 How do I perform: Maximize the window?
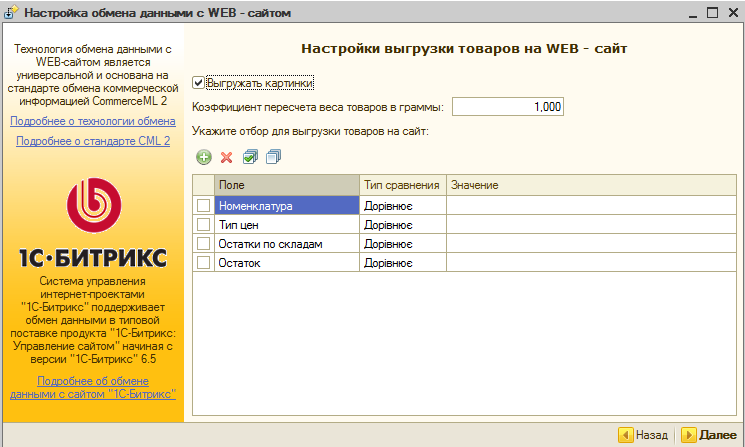click(712, 12)
